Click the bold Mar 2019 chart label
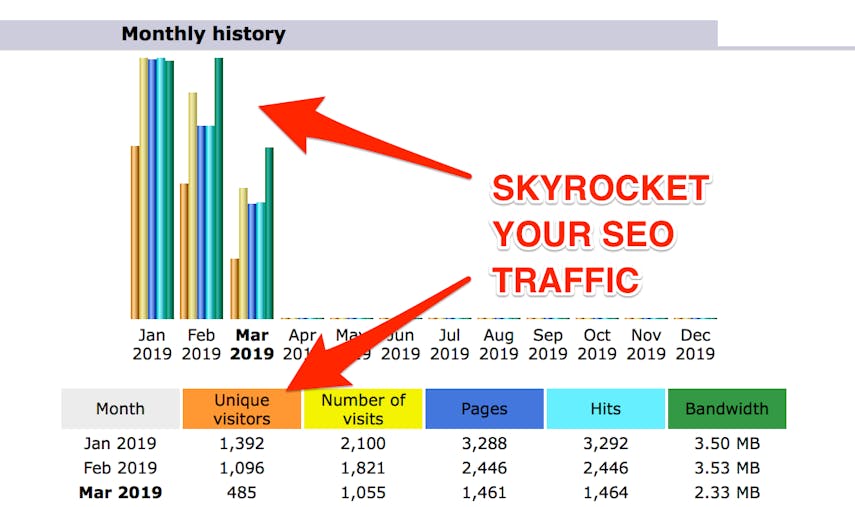 251,344
